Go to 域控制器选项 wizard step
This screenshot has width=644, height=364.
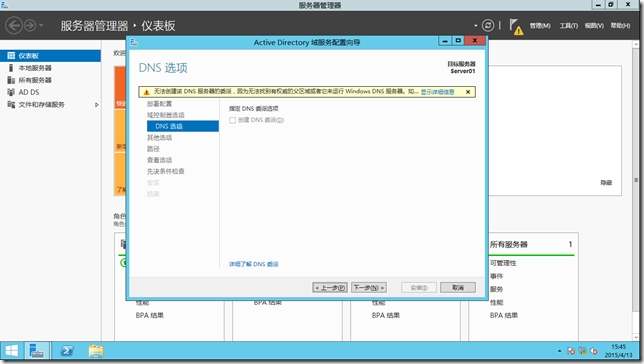click(166, 115)
